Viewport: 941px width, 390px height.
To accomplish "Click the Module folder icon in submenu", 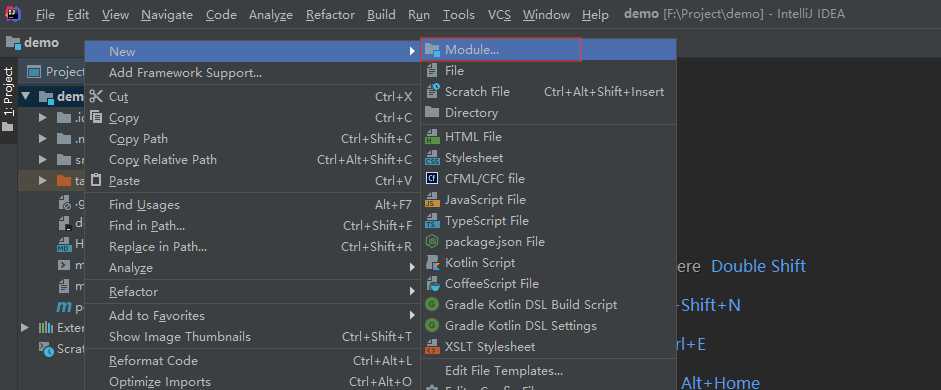I will [x=432, y=50].
